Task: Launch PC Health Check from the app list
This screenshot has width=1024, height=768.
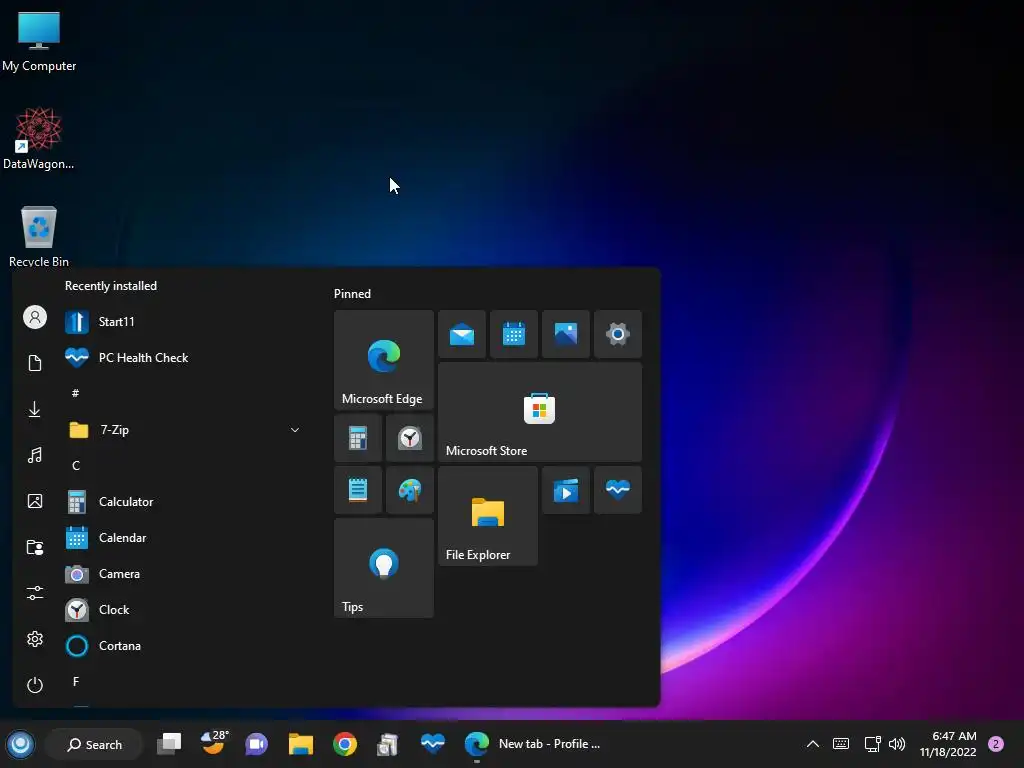Action: pyautogui.click(x=183, y=358)
